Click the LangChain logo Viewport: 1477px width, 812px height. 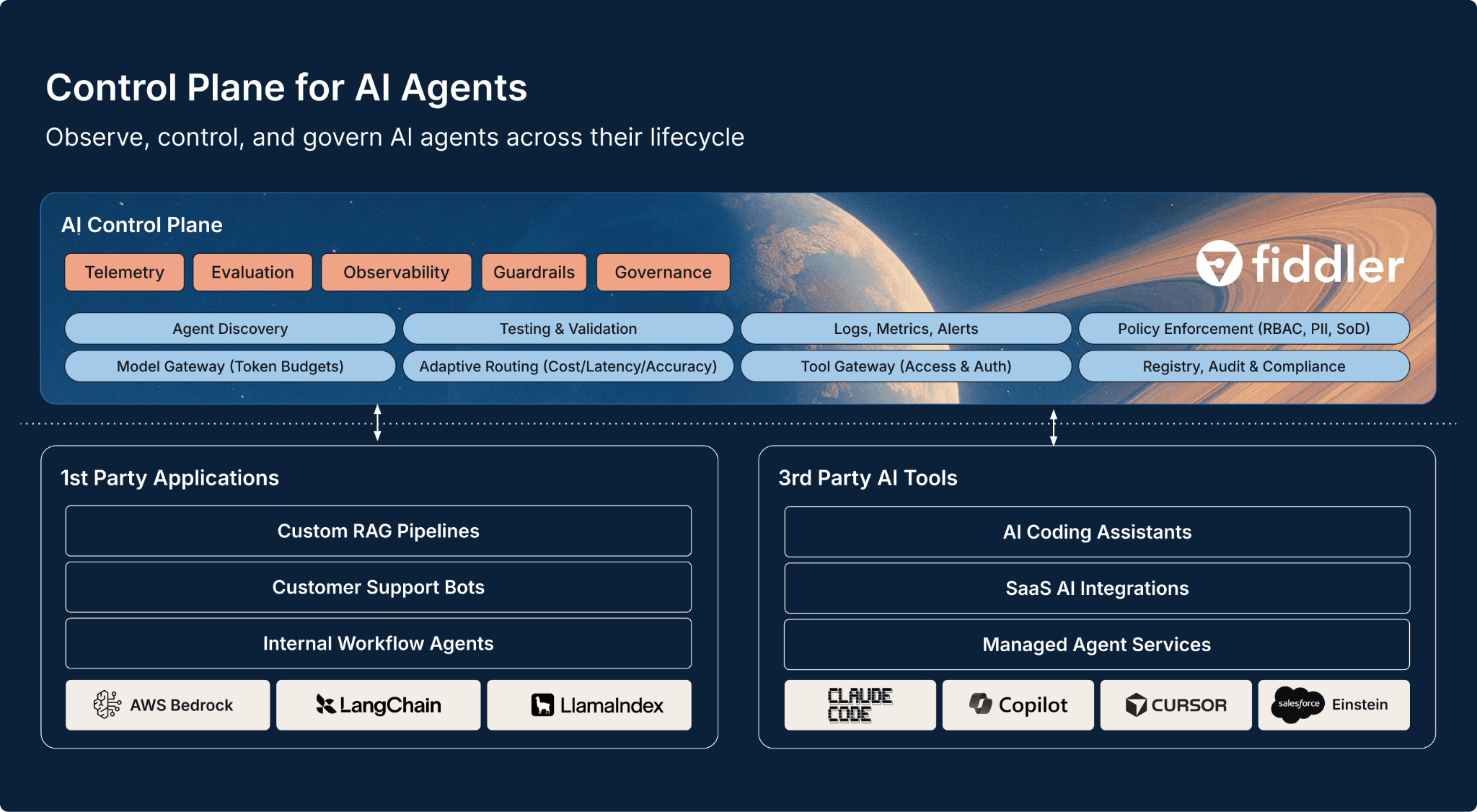[x=378, y=705]
